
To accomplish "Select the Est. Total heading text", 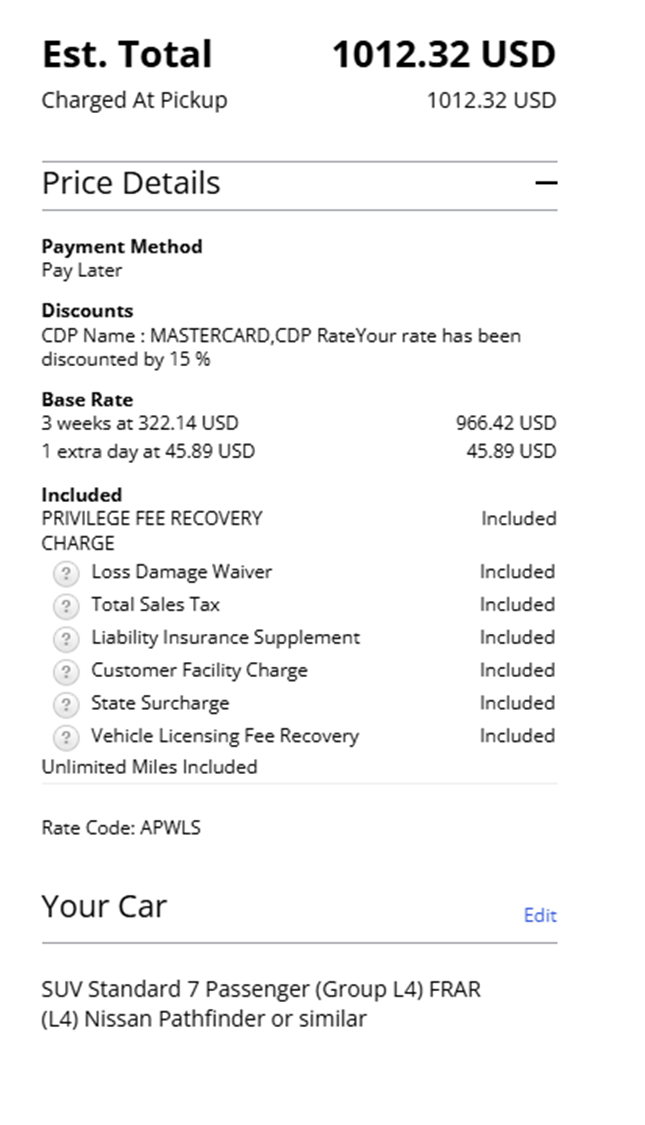I will [127, 54].
